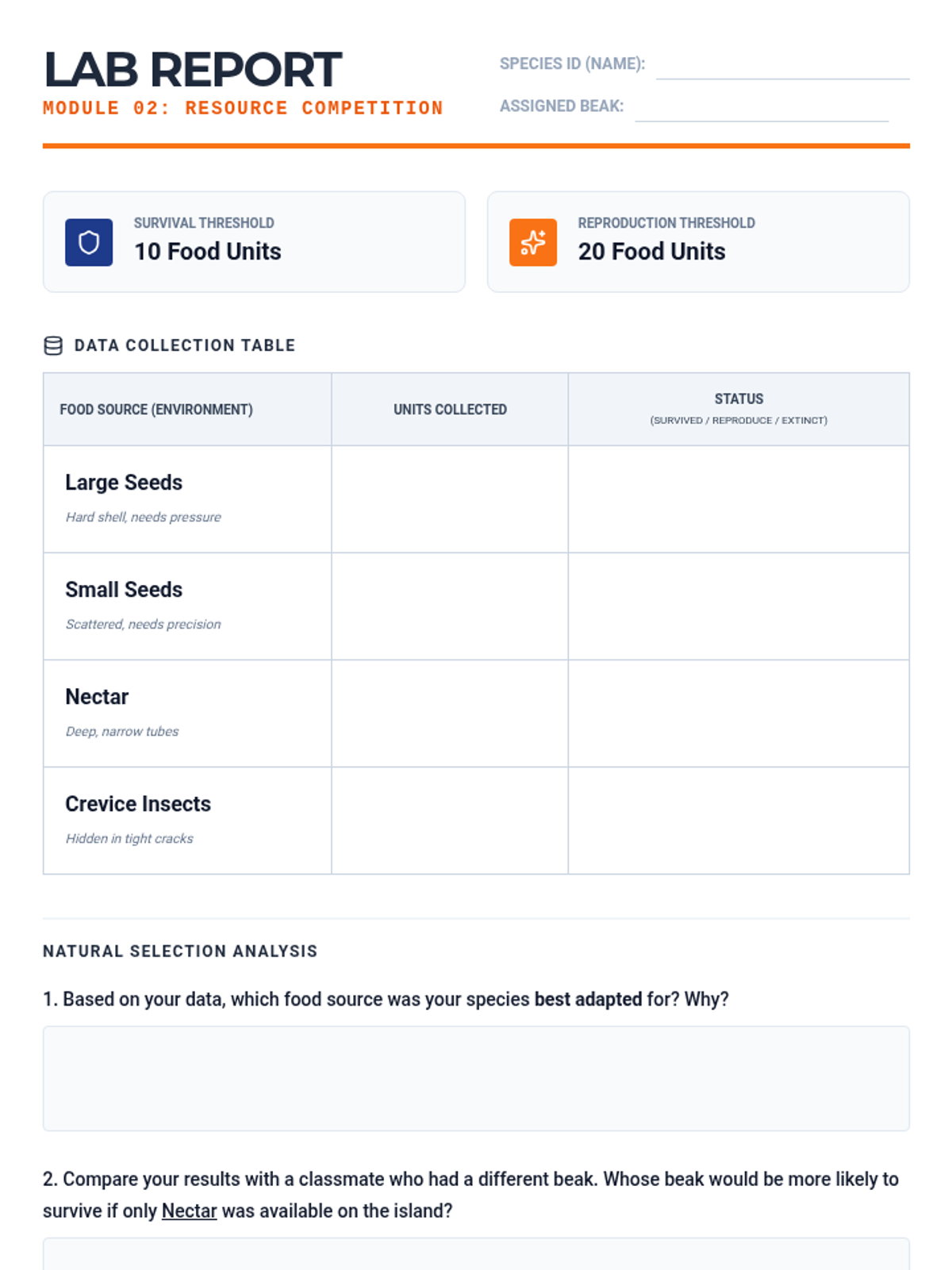Click the blue shield survival threshold icon
The image size is (952, 1270).
[89, 242]
